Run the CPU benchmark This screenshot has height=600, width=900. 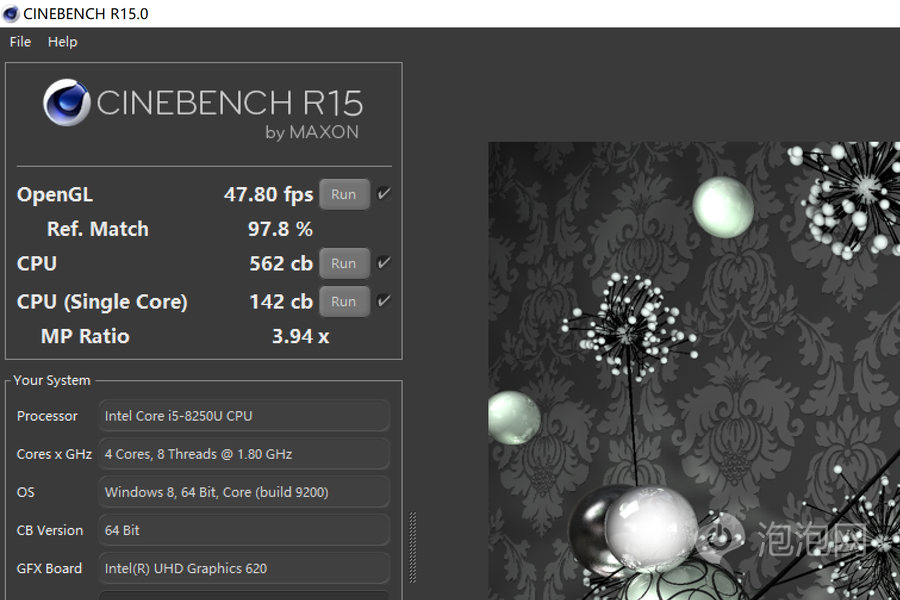343,264
